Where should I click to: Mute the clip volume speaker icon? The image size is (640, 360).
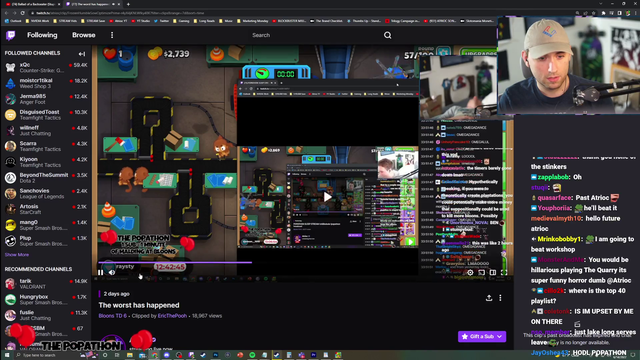click(111, 272)
